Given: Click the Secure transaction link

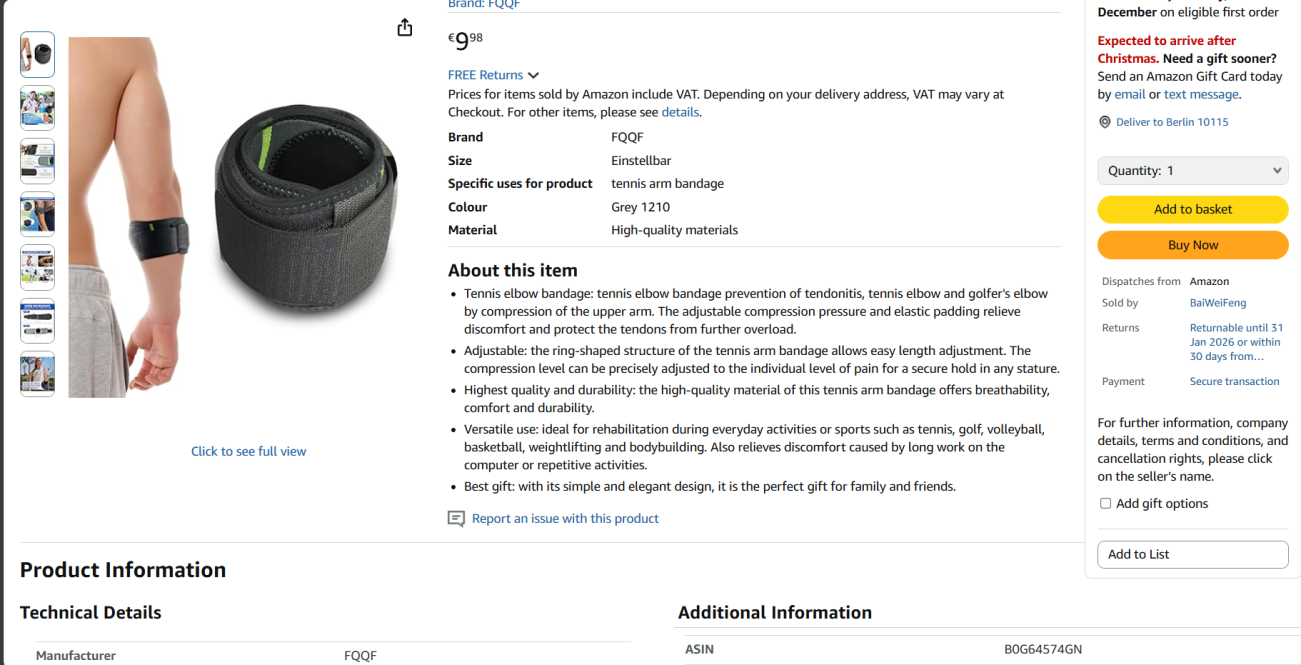Looking at the screenshot, I should (1234, 381).
